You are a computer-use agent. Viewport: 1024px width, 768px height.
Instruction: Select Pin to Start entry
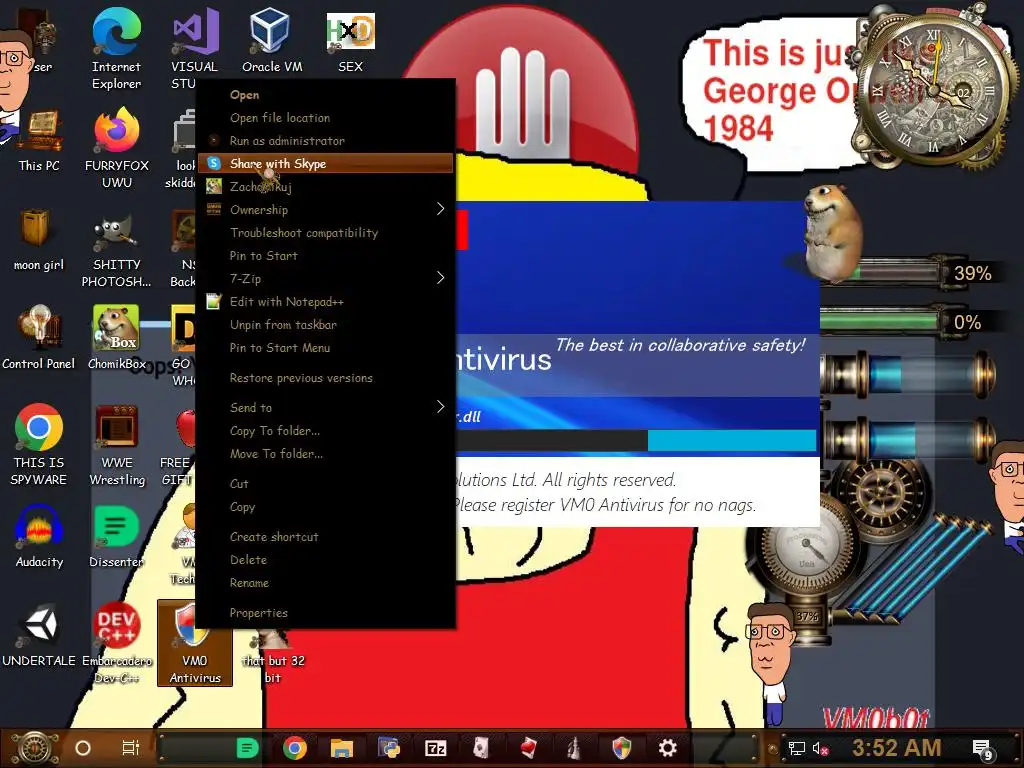coord(325,255)
